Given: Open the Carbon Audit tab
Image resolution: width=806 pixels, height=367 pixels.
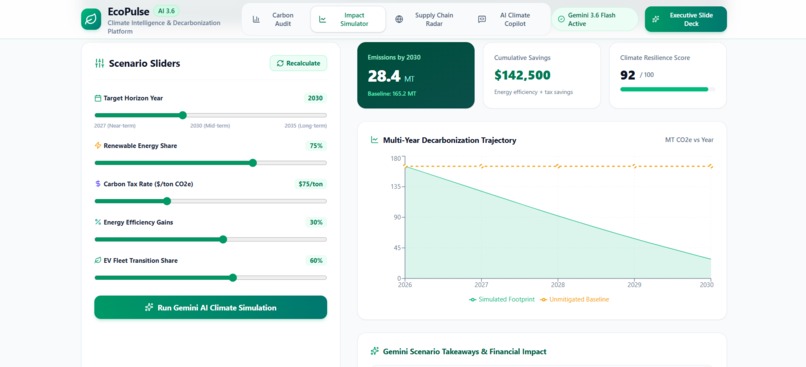Looking at the screenshot, I should click(275, 20).
